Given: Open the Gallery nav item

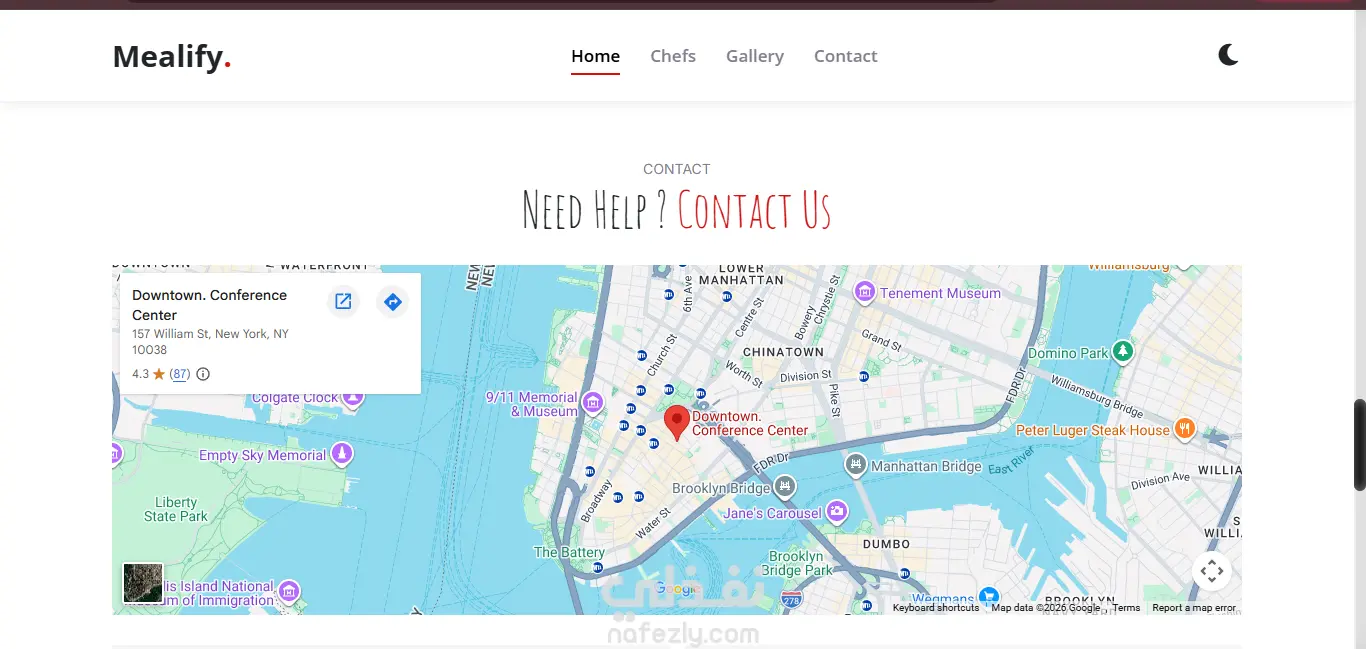Looking at the screenshot, I should [755, 56].
